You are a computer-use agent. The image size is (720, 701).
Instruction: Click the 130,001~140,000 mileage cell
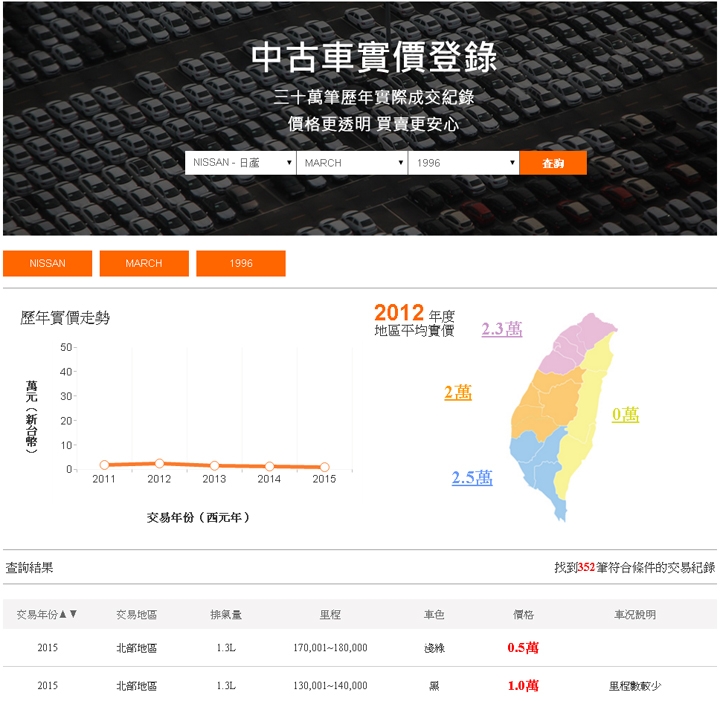click(x=330, y=685)
